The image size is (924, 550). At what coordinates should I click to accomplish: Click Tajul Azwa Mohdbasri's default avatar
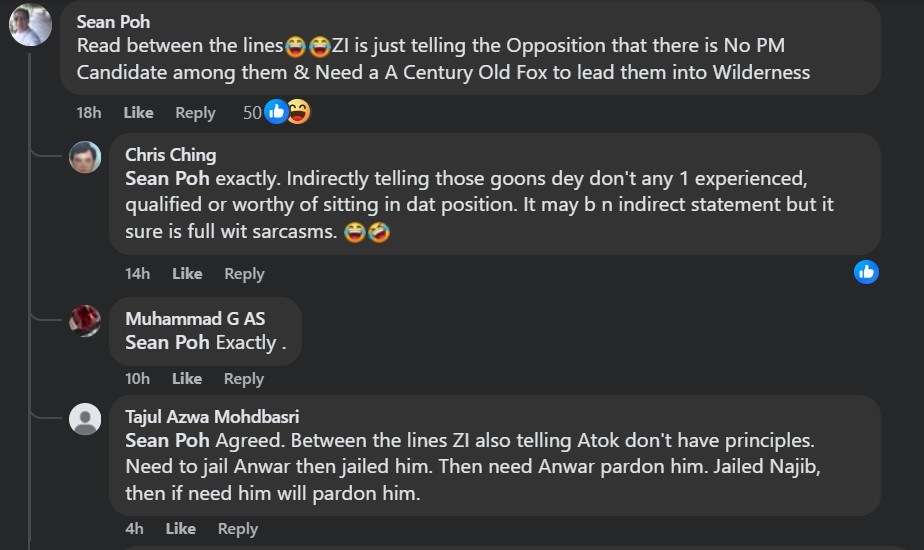click(x=85, y=419)
